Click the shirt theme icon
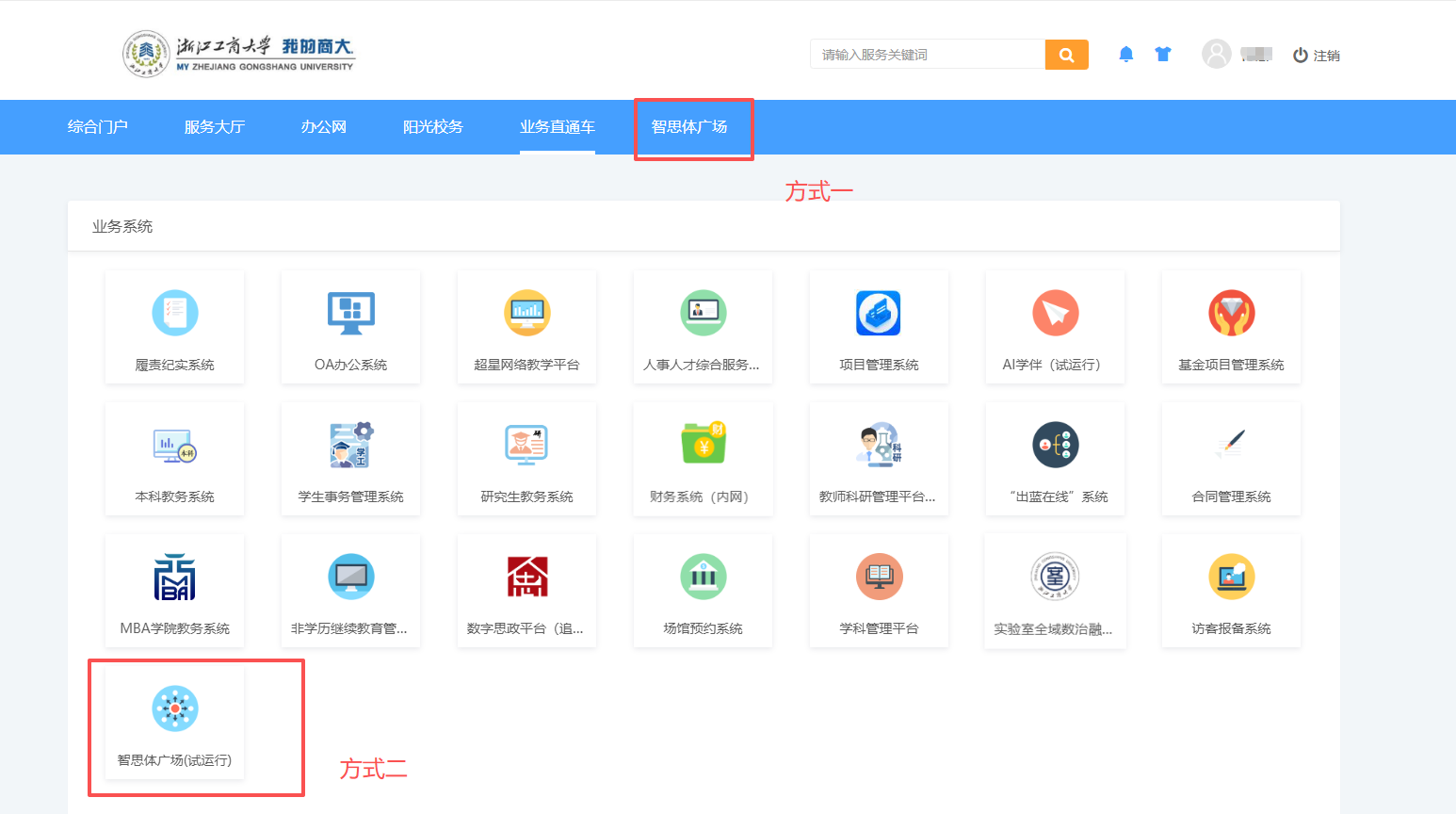This screenshot has height=814, width=1456. click(x=1163, y=55)
